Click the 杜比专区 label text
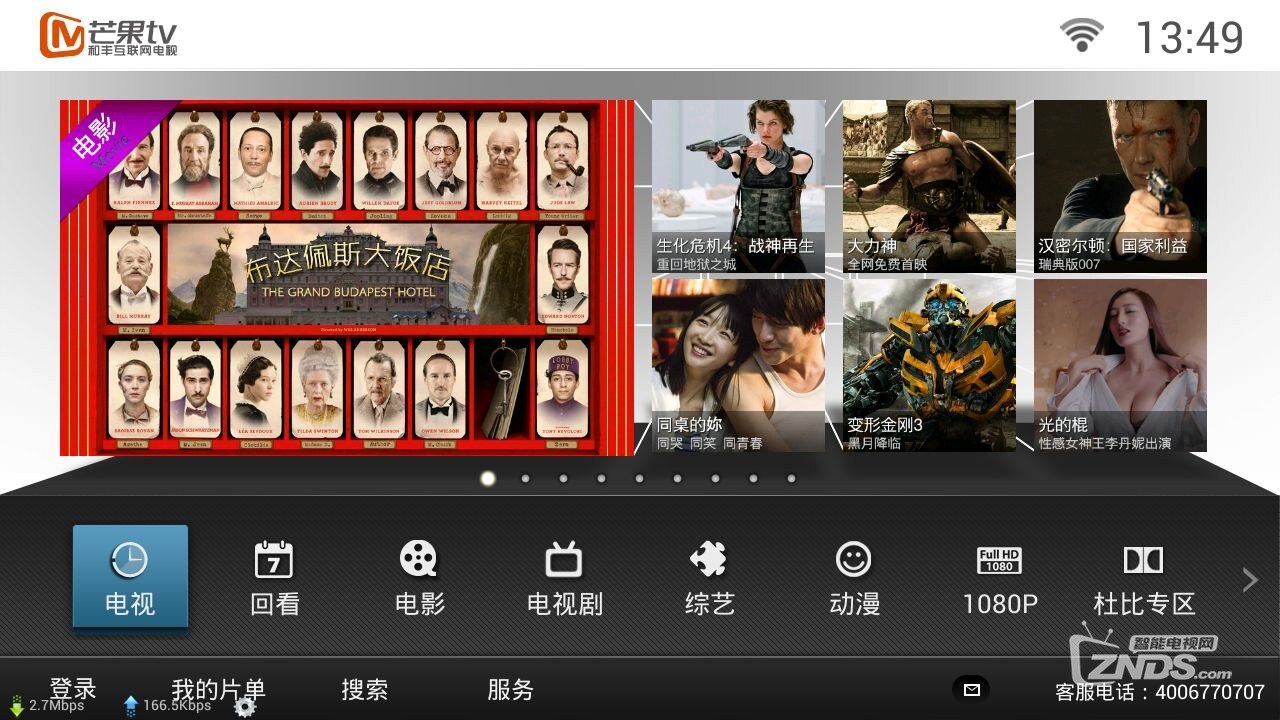1280x720 pixels. pyautogui.click(x=1144, y=604)
